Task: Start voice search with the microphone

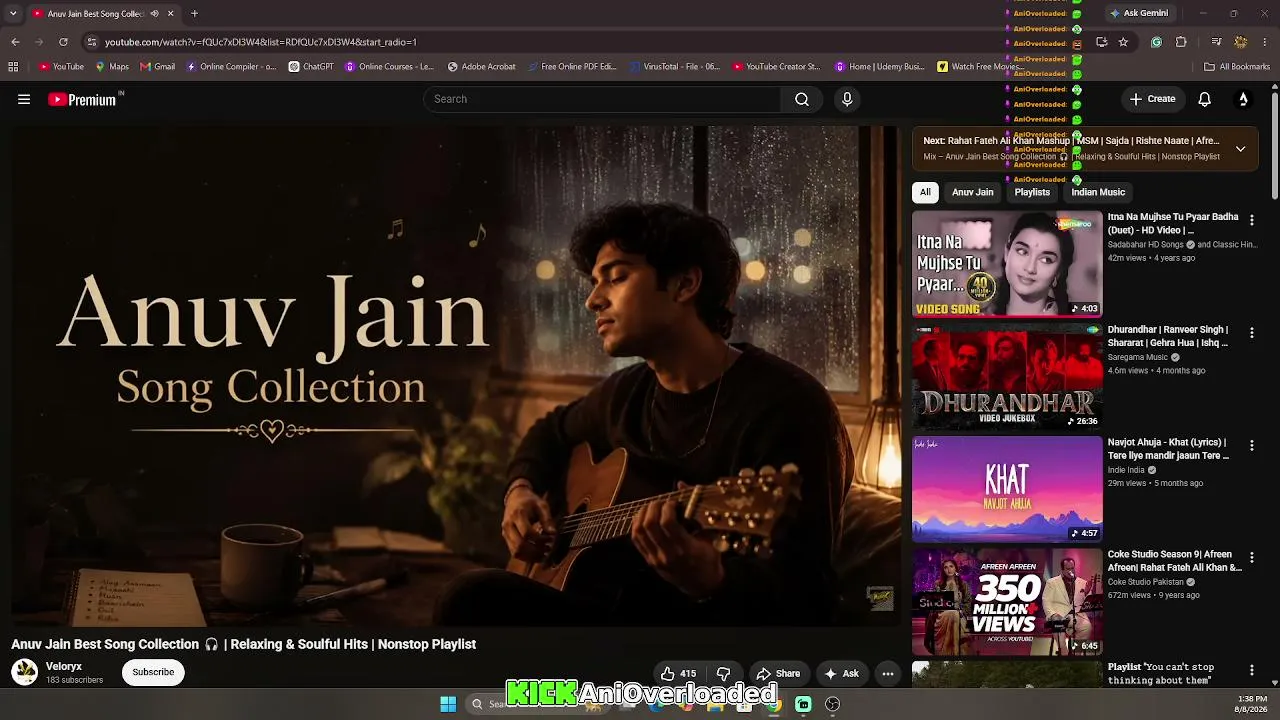Action: [x=847, y=99]
